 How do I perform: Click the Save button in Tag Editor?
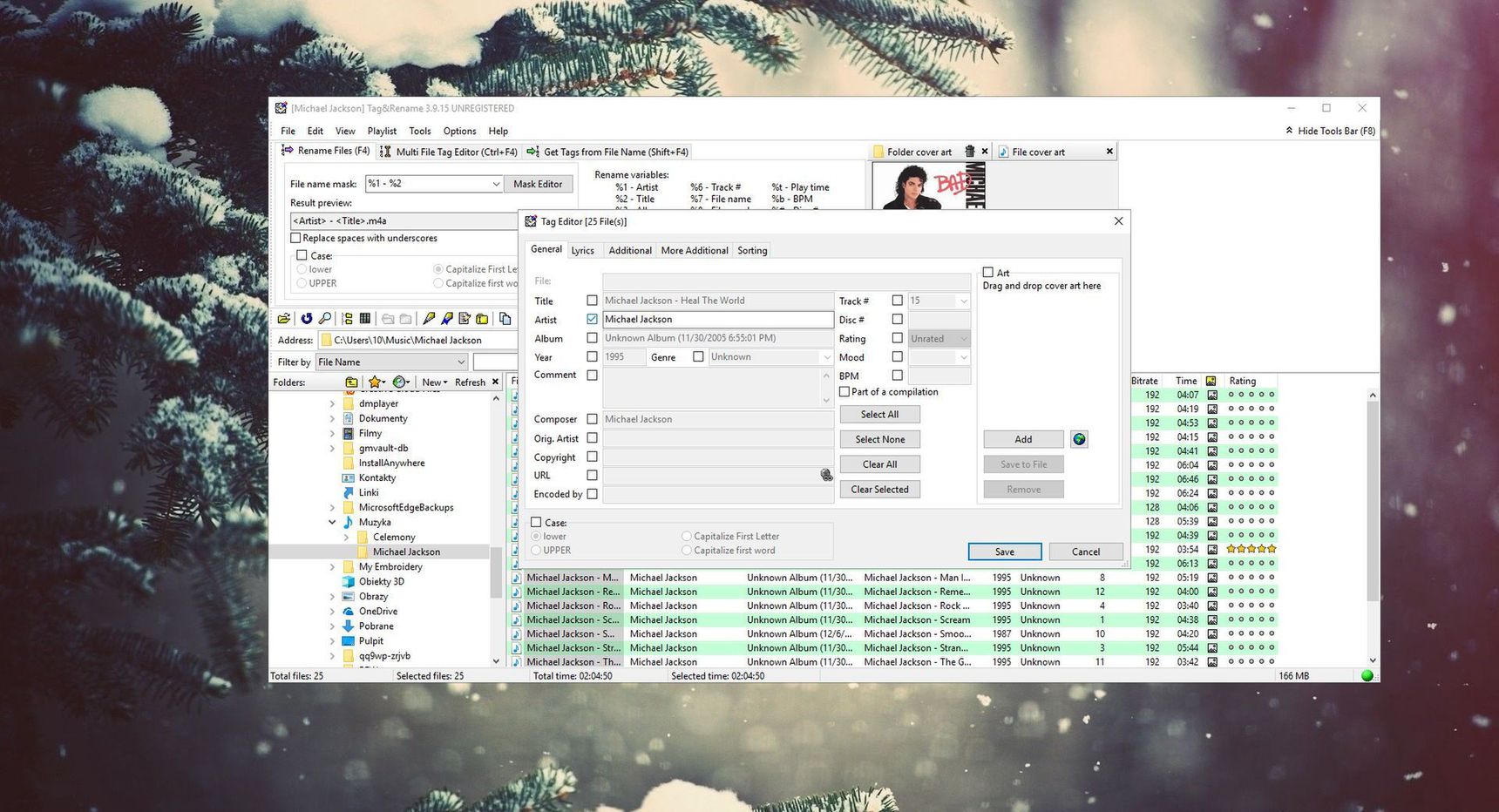click(x=1005, y=551)
